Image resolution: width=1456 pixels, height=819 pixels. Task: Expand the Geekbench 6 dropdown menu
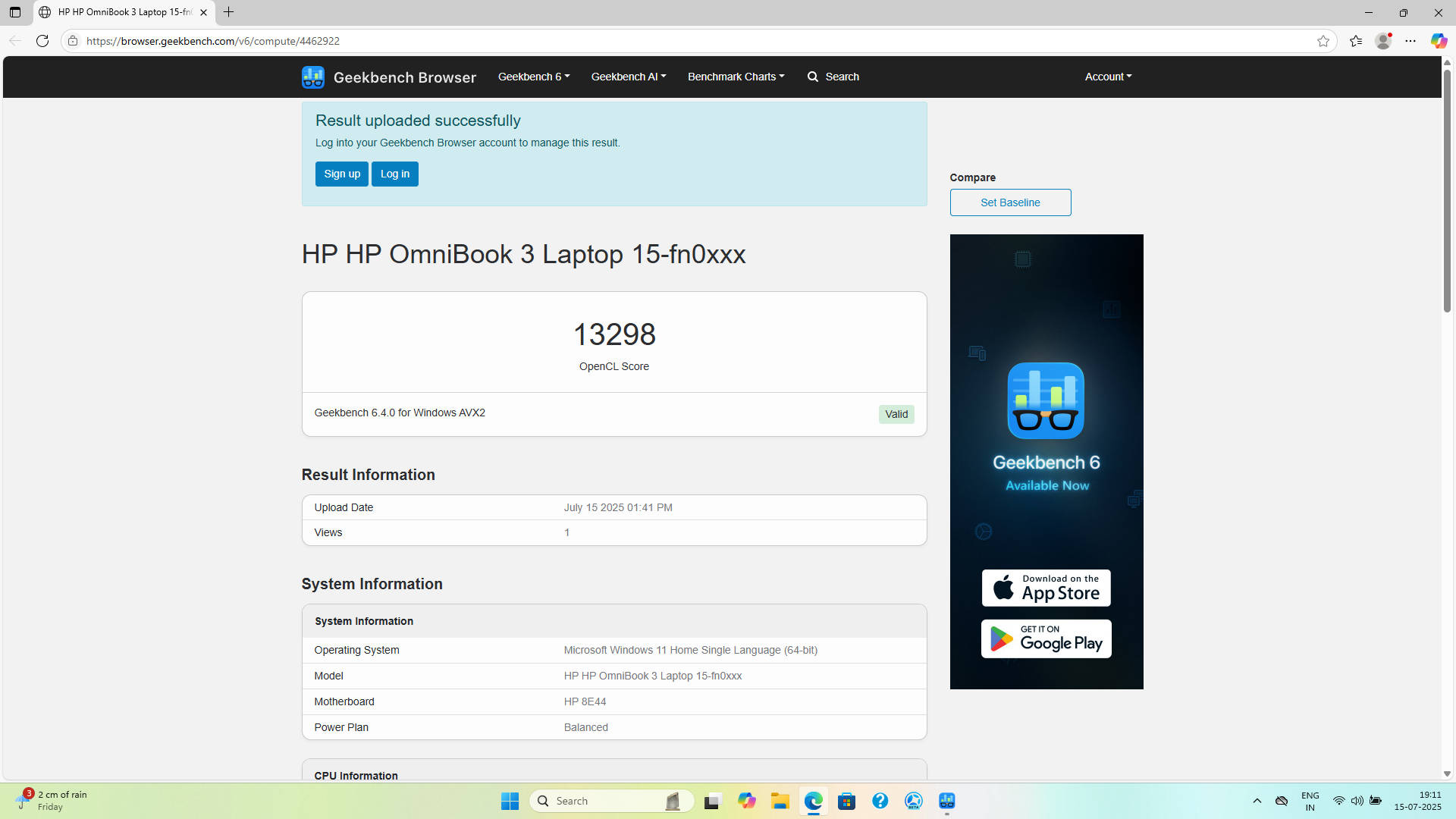[x=533, y=77]
